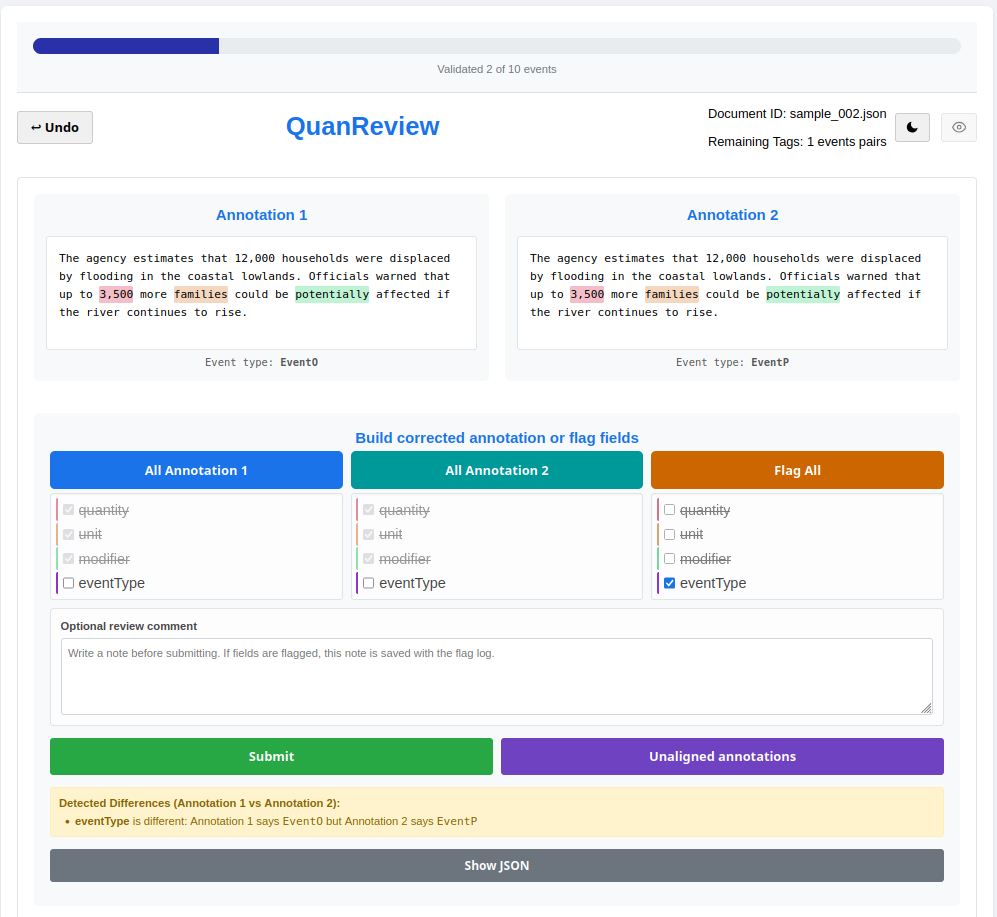Click Event type: EventO label
The width and height of the screenshot is (997, 917).
[x=261, y=362]
